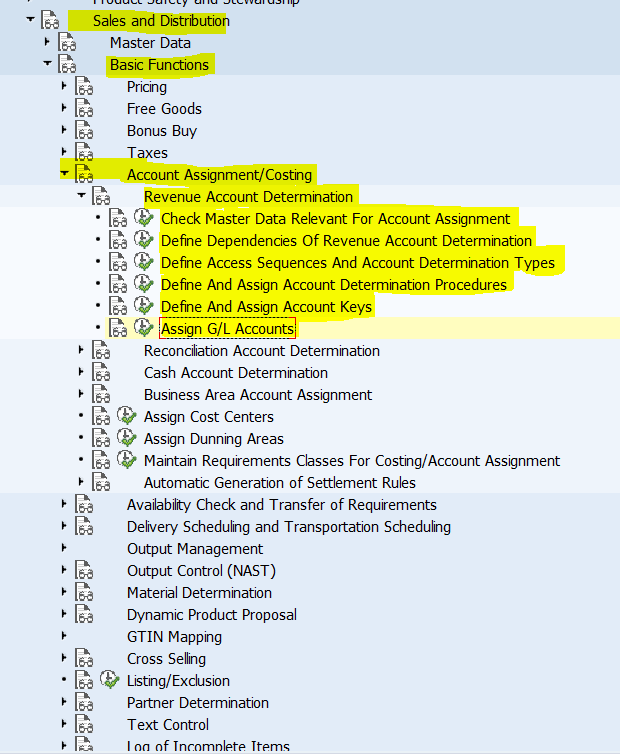
Task: Open documentation glasses icon for Pricing
Action: (84, 87)
